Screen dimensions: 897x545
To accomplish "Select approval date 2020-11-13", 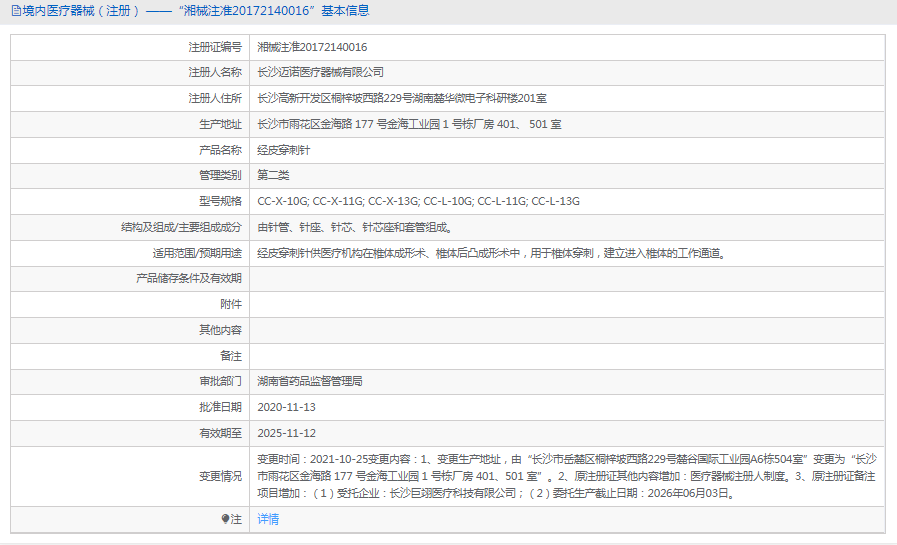I will pos(286,407).
